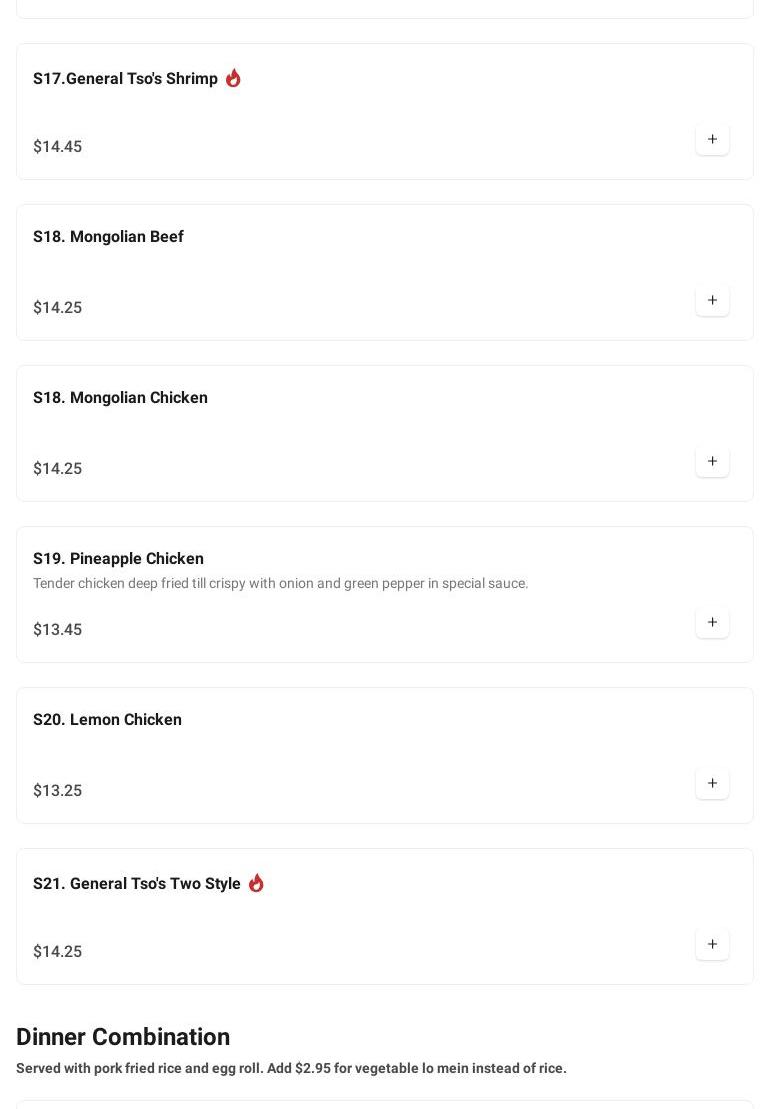Click the spicy flame icon beside General Tso's Shrimp
The height and width of the screenshot is (1109, 770).
click(233, 78)
